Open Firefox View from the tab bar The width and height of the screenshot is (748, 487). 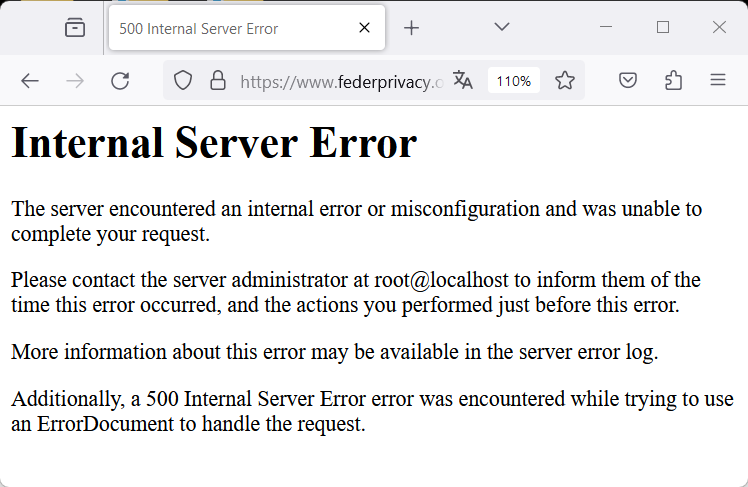point(75,28)
